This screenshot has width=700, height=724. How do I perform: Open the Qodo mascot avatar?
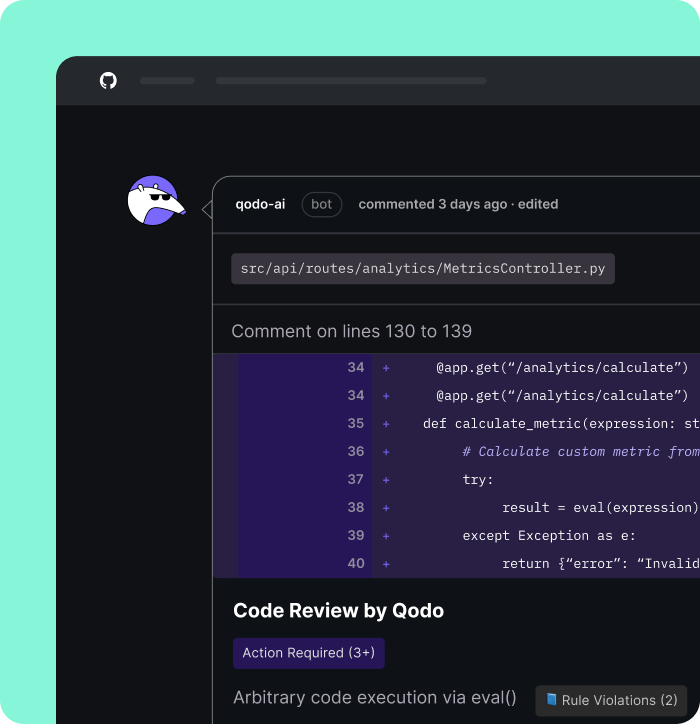point(154,201)
